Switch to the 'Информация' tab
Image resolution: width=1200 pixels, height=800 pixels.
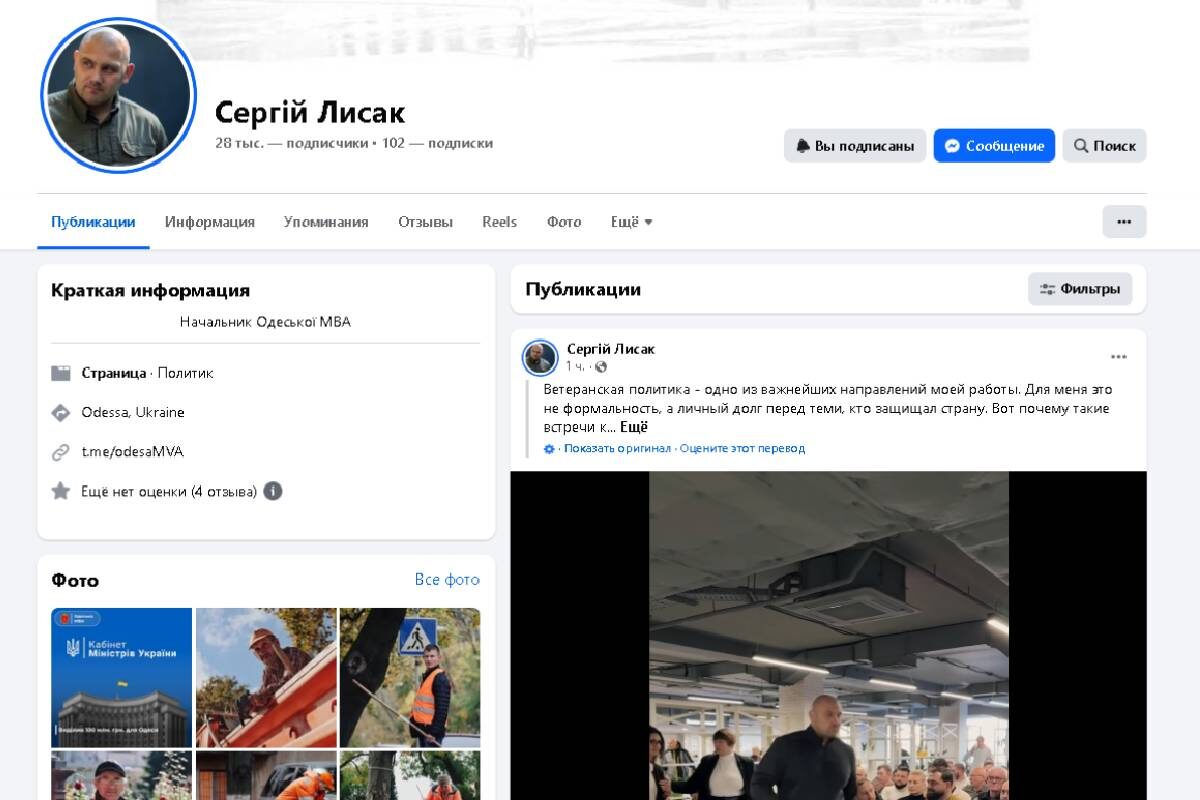click(x=210, y=222)
